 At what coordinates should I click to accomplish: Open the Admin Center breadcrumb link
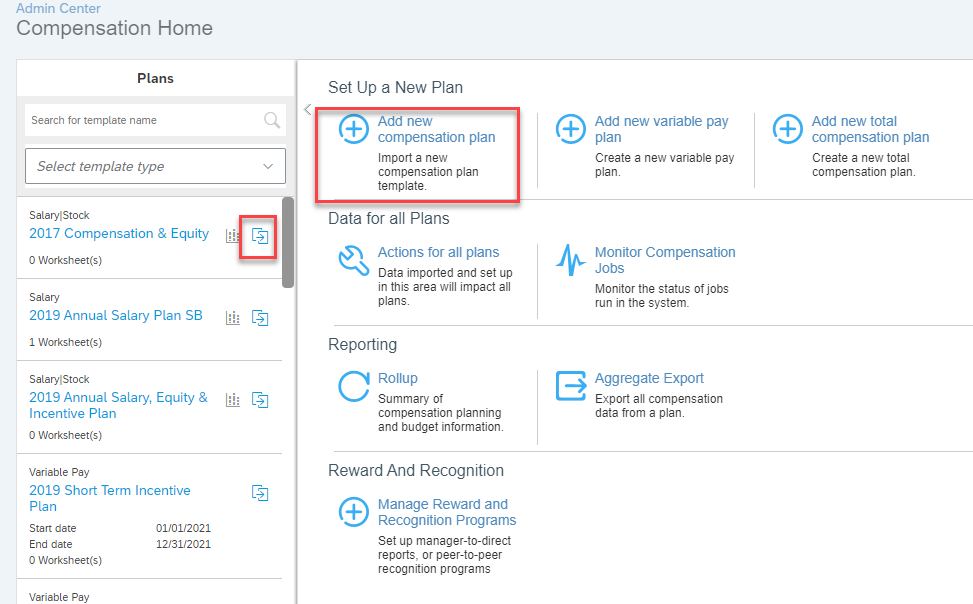click(58, 8)
